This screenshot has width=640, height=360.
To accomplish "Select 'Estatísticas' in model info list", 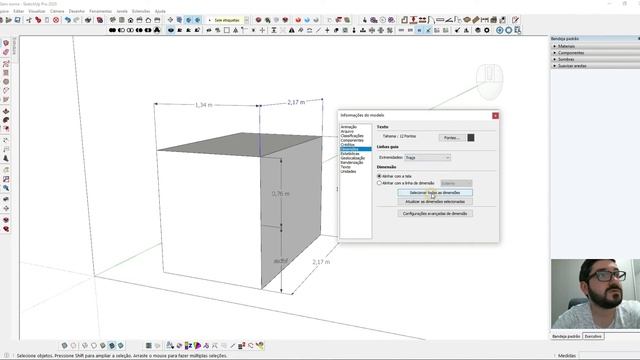I will click(x=350, y=153).
